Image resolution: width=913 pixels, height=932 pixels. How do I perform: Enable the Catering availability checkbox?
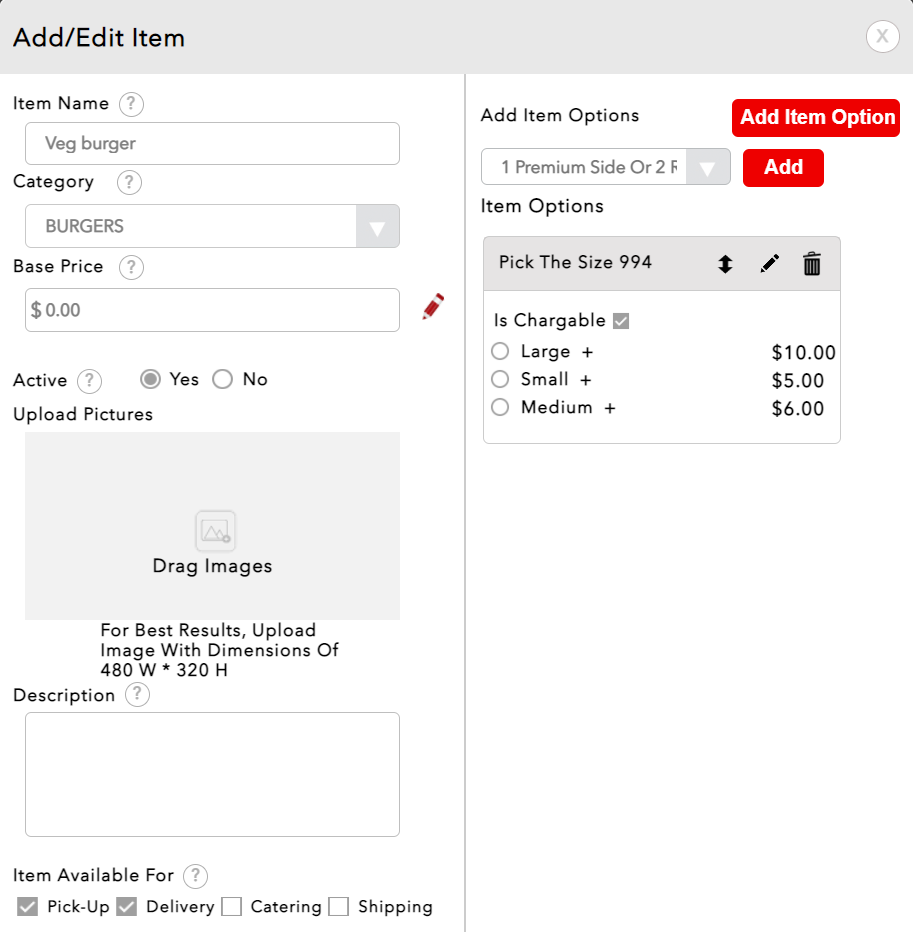(232, 907)
